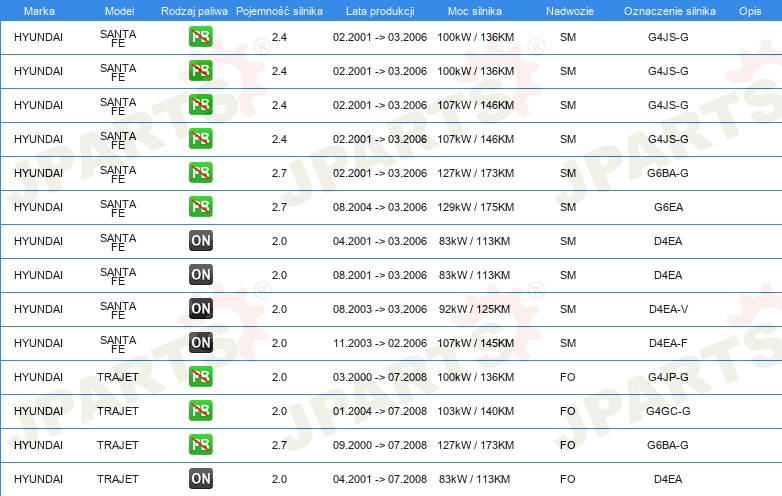Image resolution: width=782 pixels, height=496 pixels.
Task: Click ON icon for Santa Fe from 04.2001
Action: pos(201,241)
